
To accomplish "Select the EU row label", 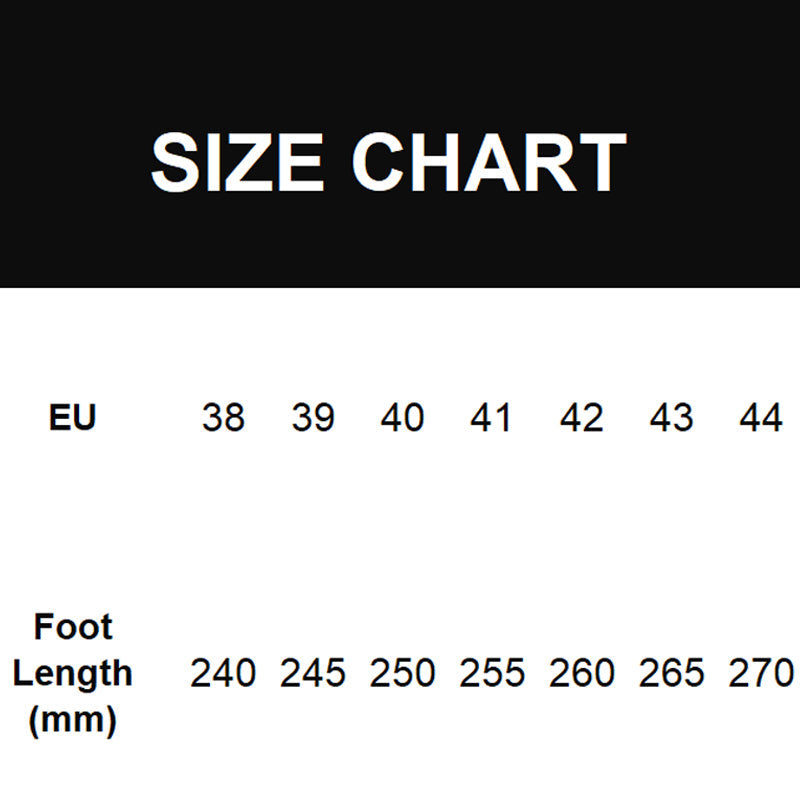I will [x=72, y=417].
